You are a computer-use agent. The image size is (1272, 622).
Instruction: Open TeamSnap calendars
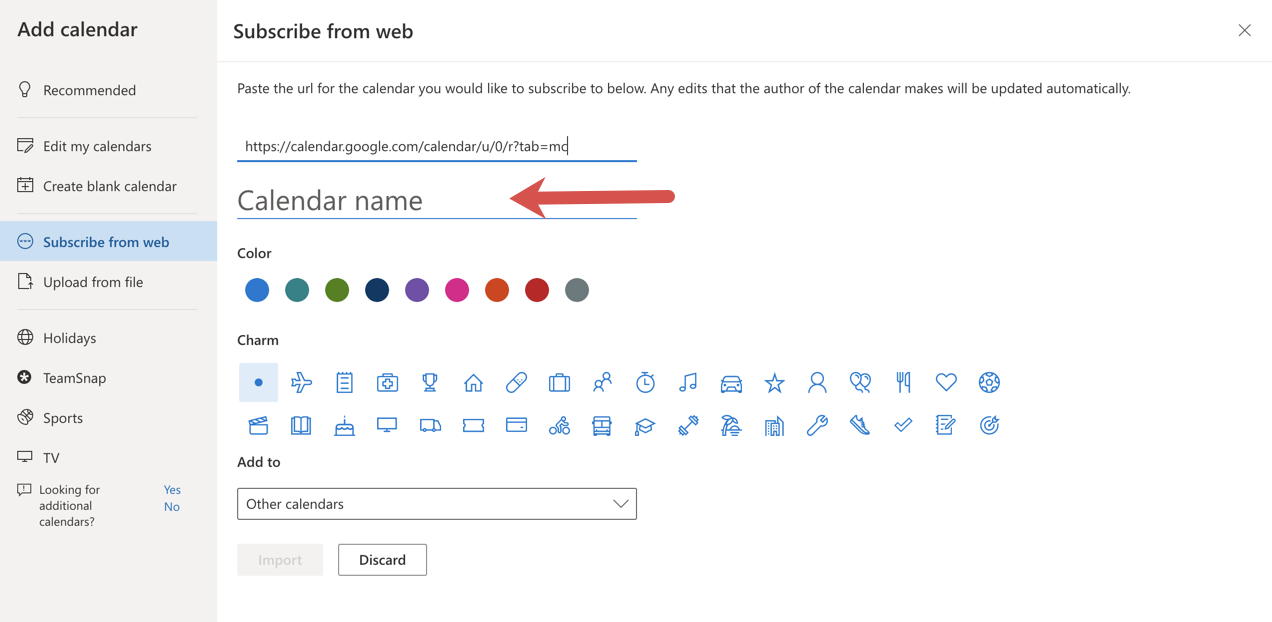click(x=108, y=378)
